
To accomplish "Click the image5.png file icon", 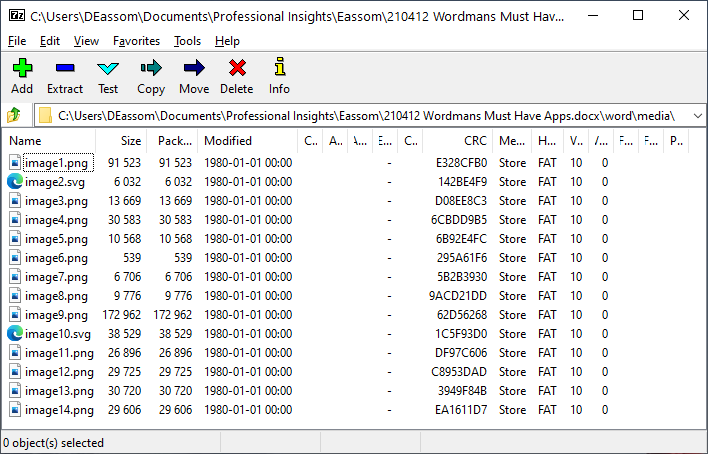I will [15, 239].
